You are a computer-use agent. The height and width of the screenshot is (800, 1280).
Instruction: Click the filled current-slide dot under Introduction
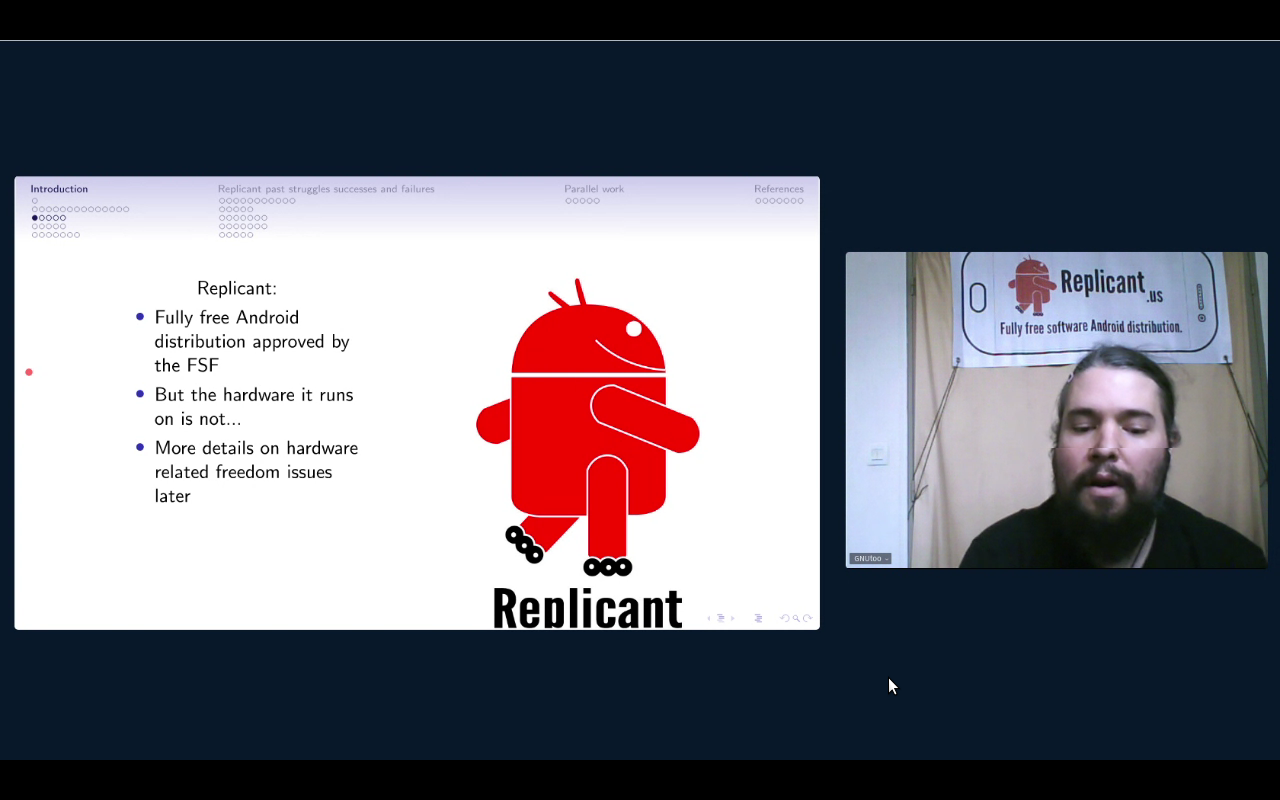[35, 218]
